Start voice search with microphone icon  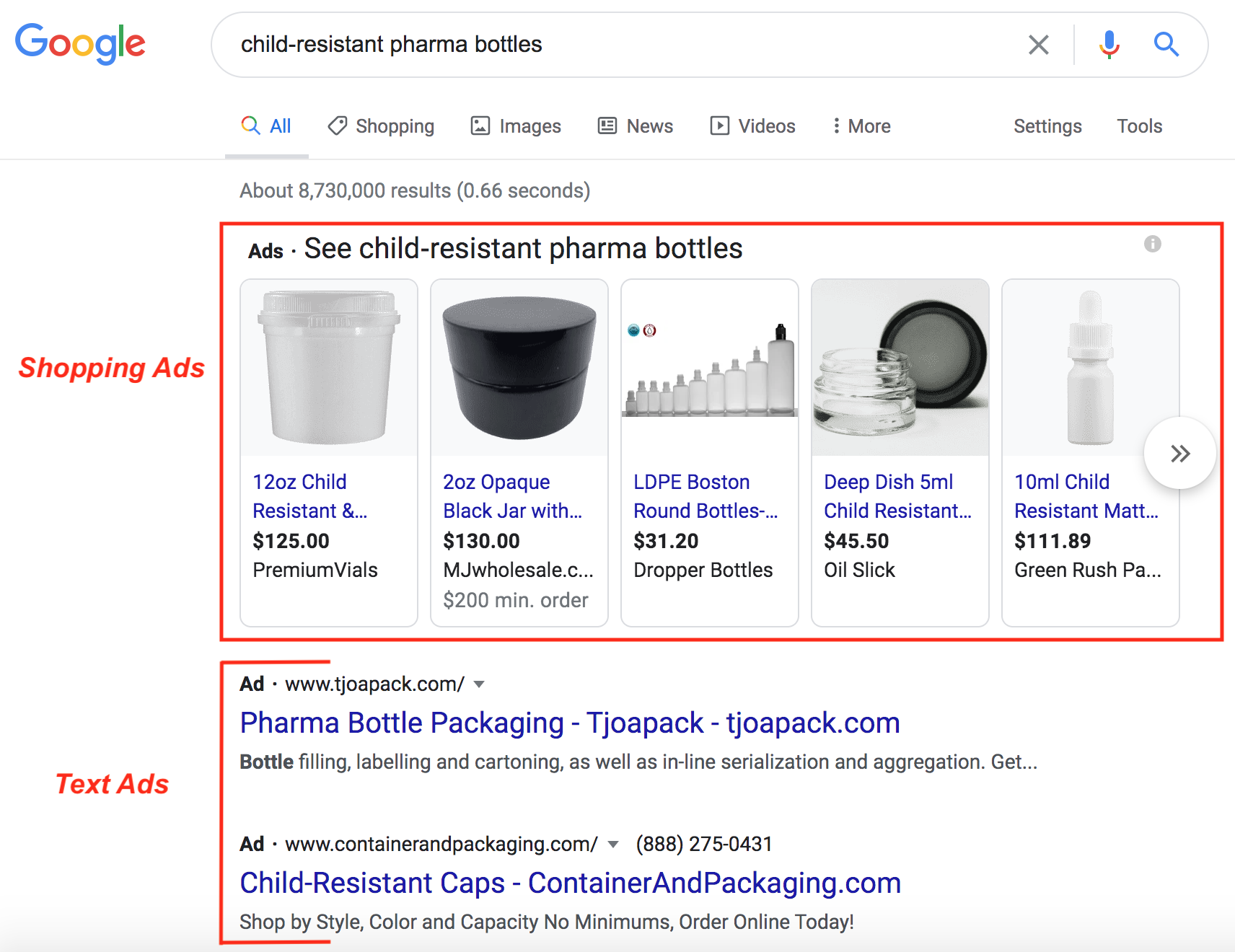click(x=1109, y=45)
